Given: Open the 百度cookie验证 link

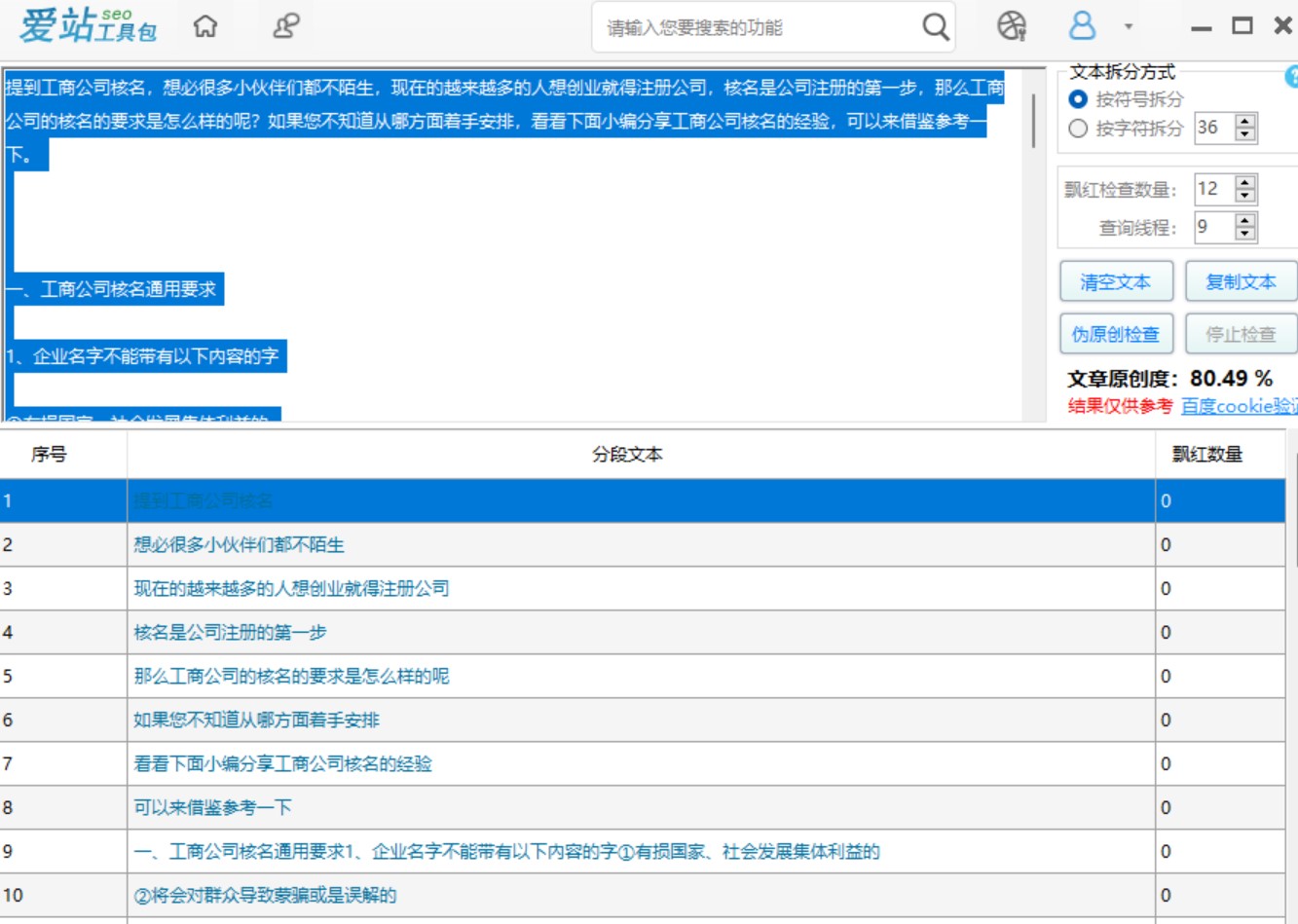Looking at the screenshot, I should pos(1239,406).
